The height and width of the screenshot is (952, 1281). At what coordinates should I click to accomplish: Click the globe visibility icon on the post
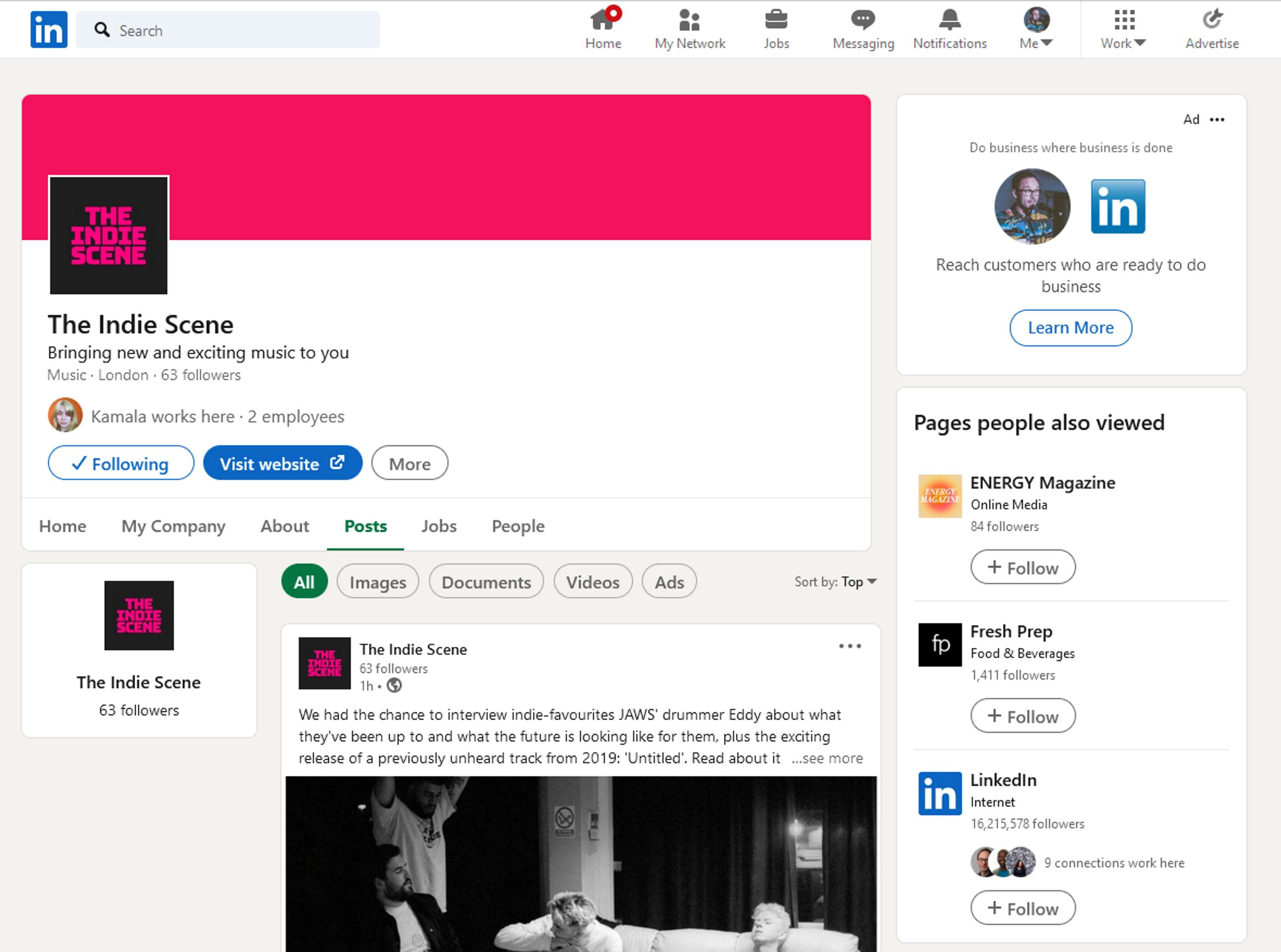coord(394,685)
